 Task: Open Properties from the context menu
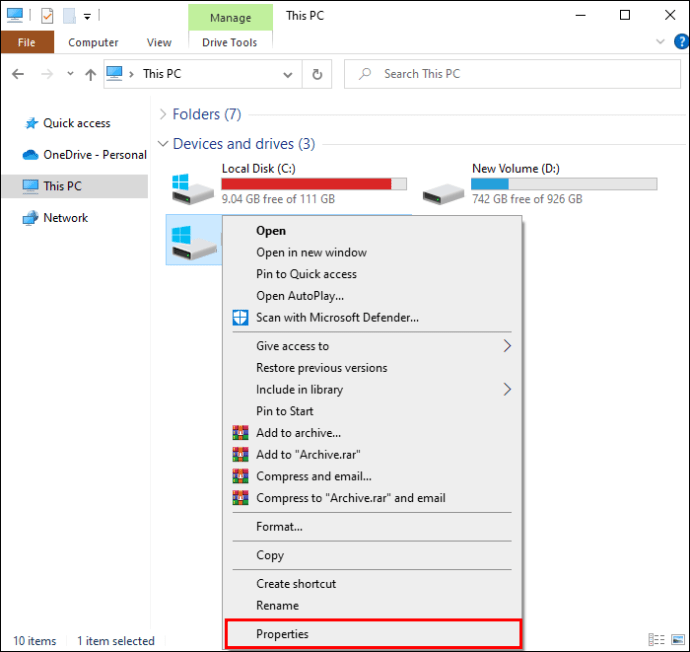tap(373, 634)
